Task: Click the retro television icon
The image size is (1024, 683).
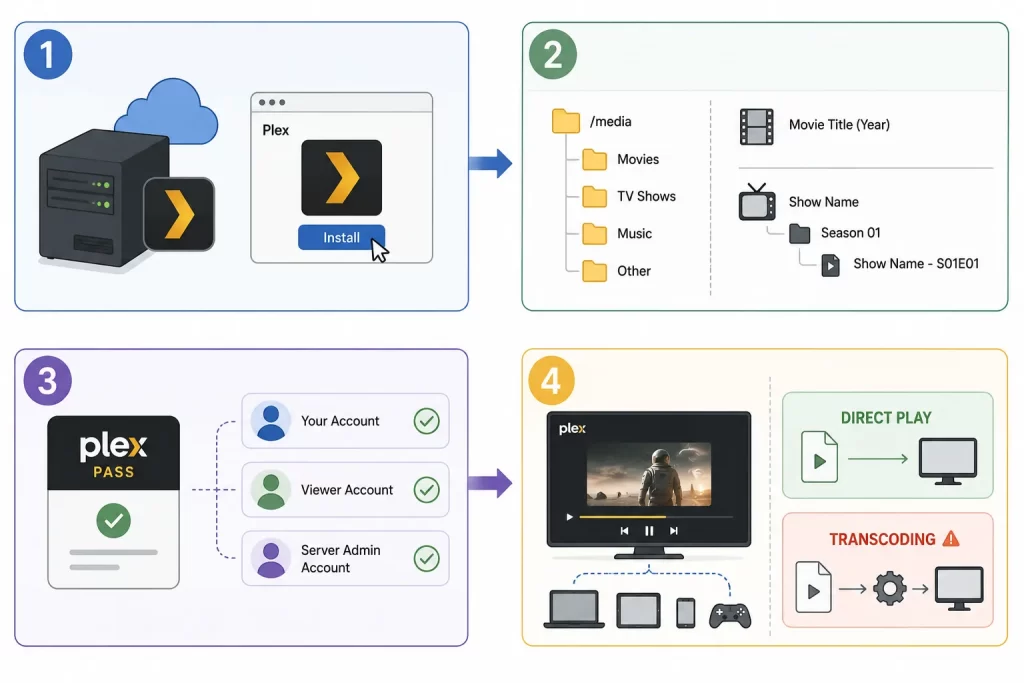Action: [x=757, y=202]
